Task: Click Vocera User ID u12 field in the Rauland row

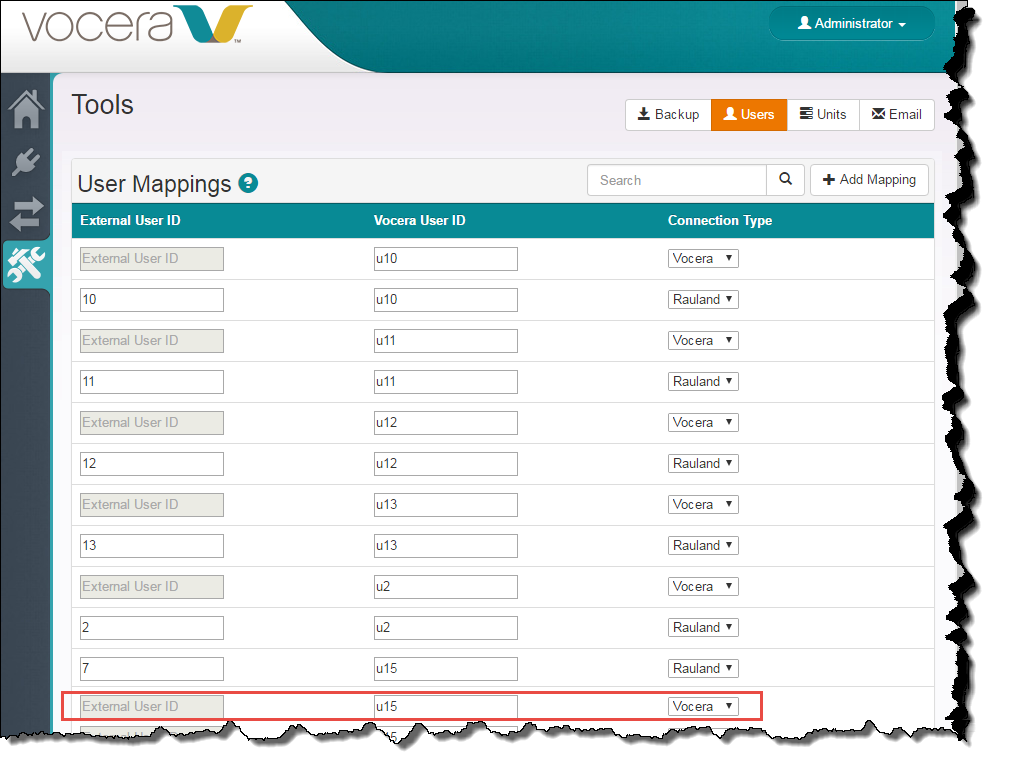Action: coord(446,464)
